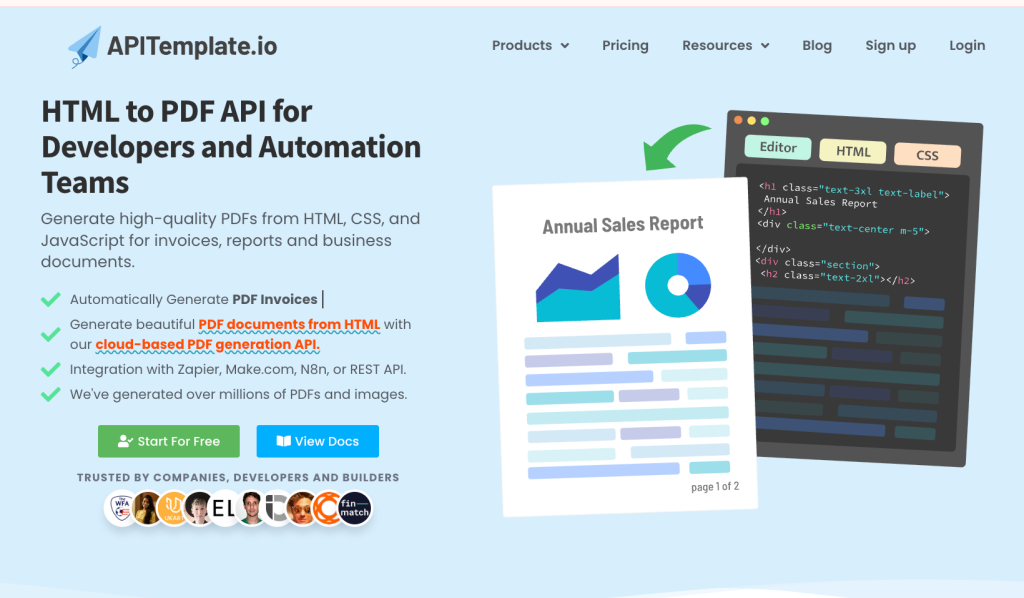Switch to the HTML tab in code editor
The width and height of the screenshot is (1024, 598).
[853, 151]
